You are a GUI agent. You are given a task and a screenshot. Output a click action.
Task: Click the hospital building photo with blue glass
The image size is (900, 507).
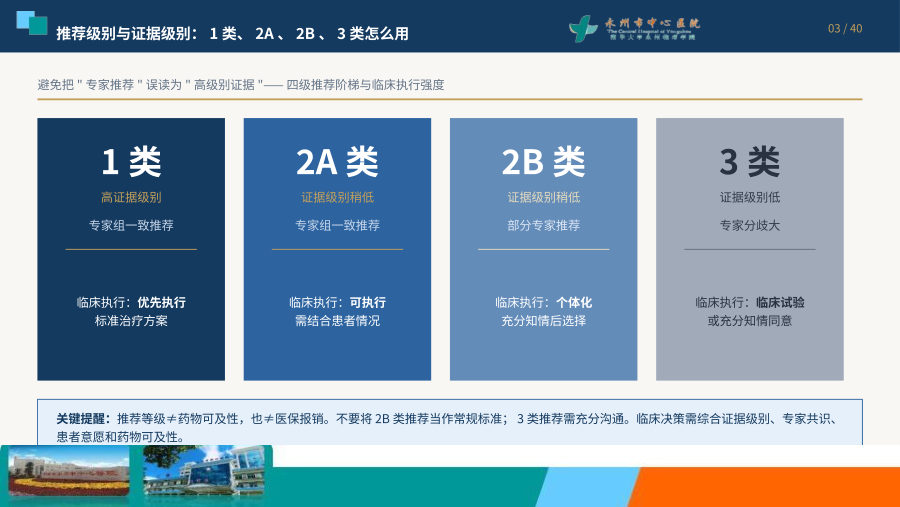[204, 471]
